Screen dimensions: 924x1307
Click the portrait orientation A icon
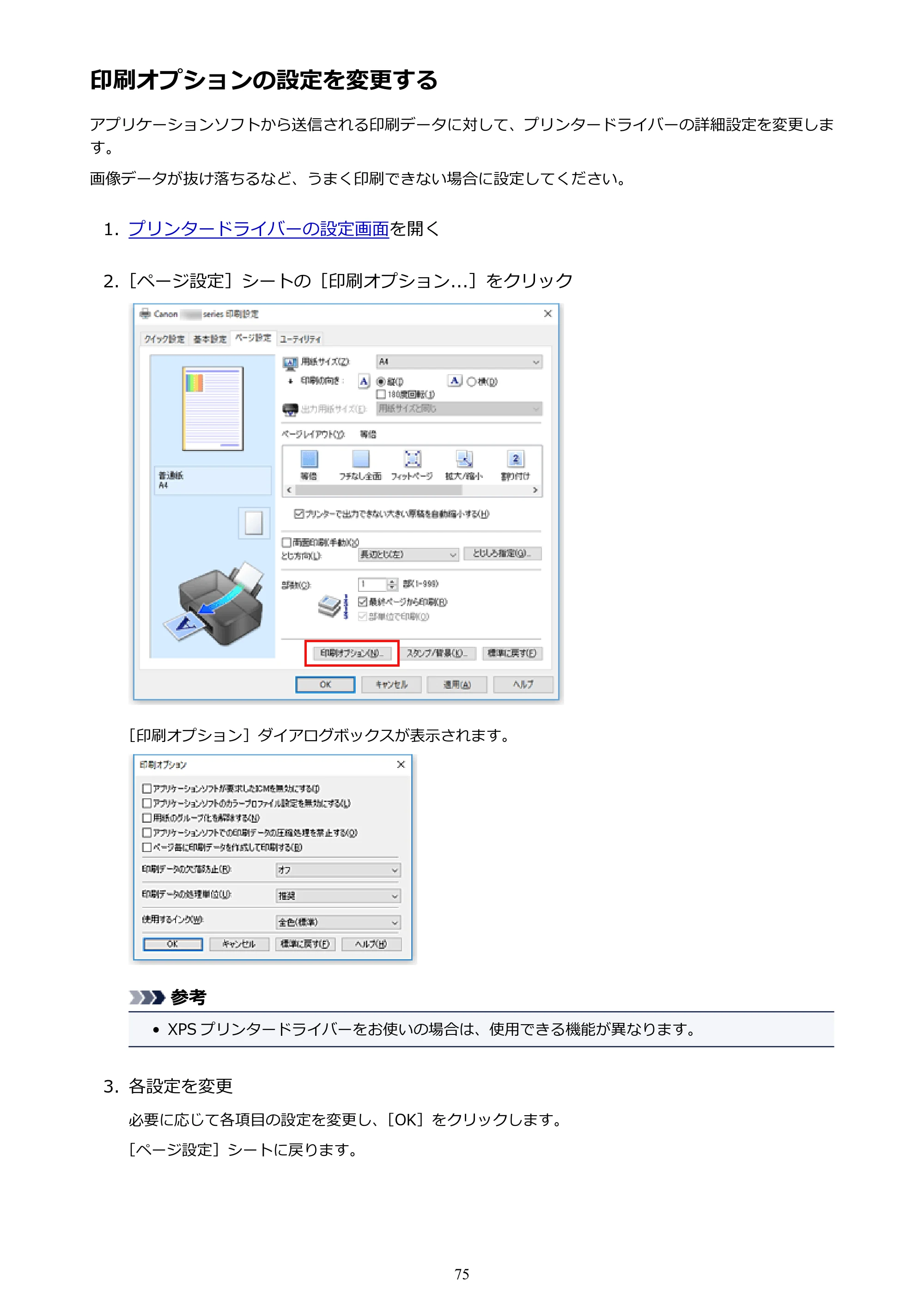click(x=364, y=381)
